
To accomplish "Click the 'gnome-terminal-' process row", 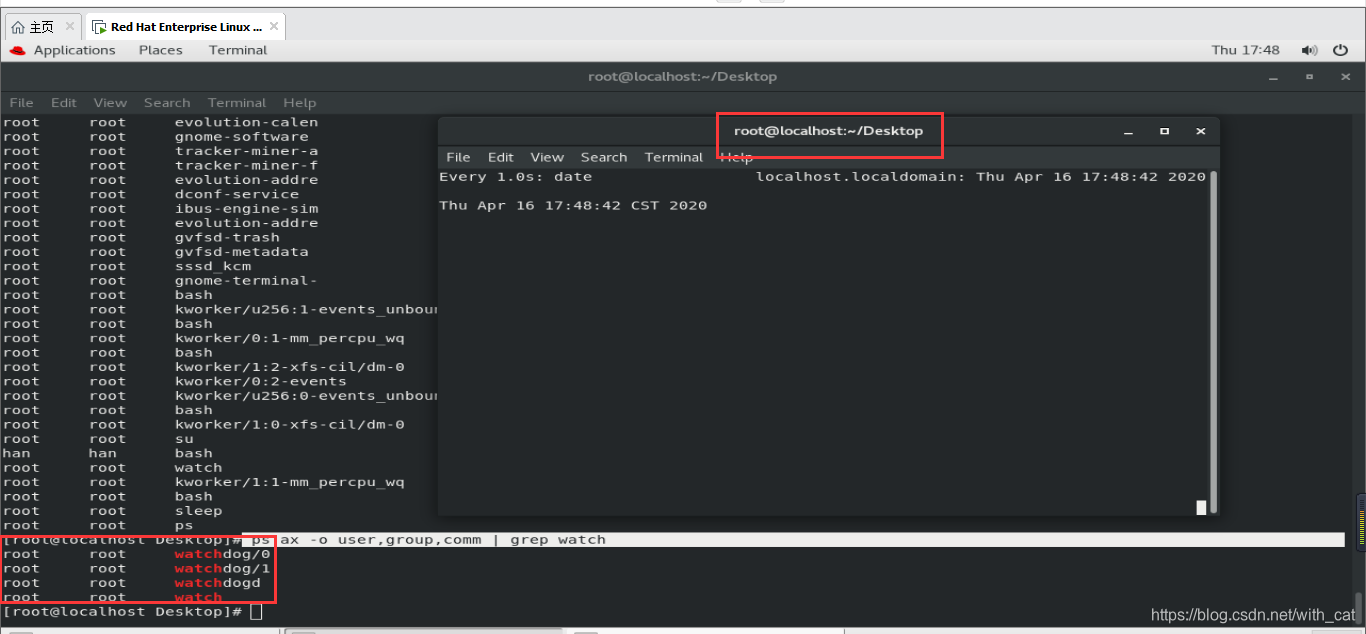I will coord(160,281).
